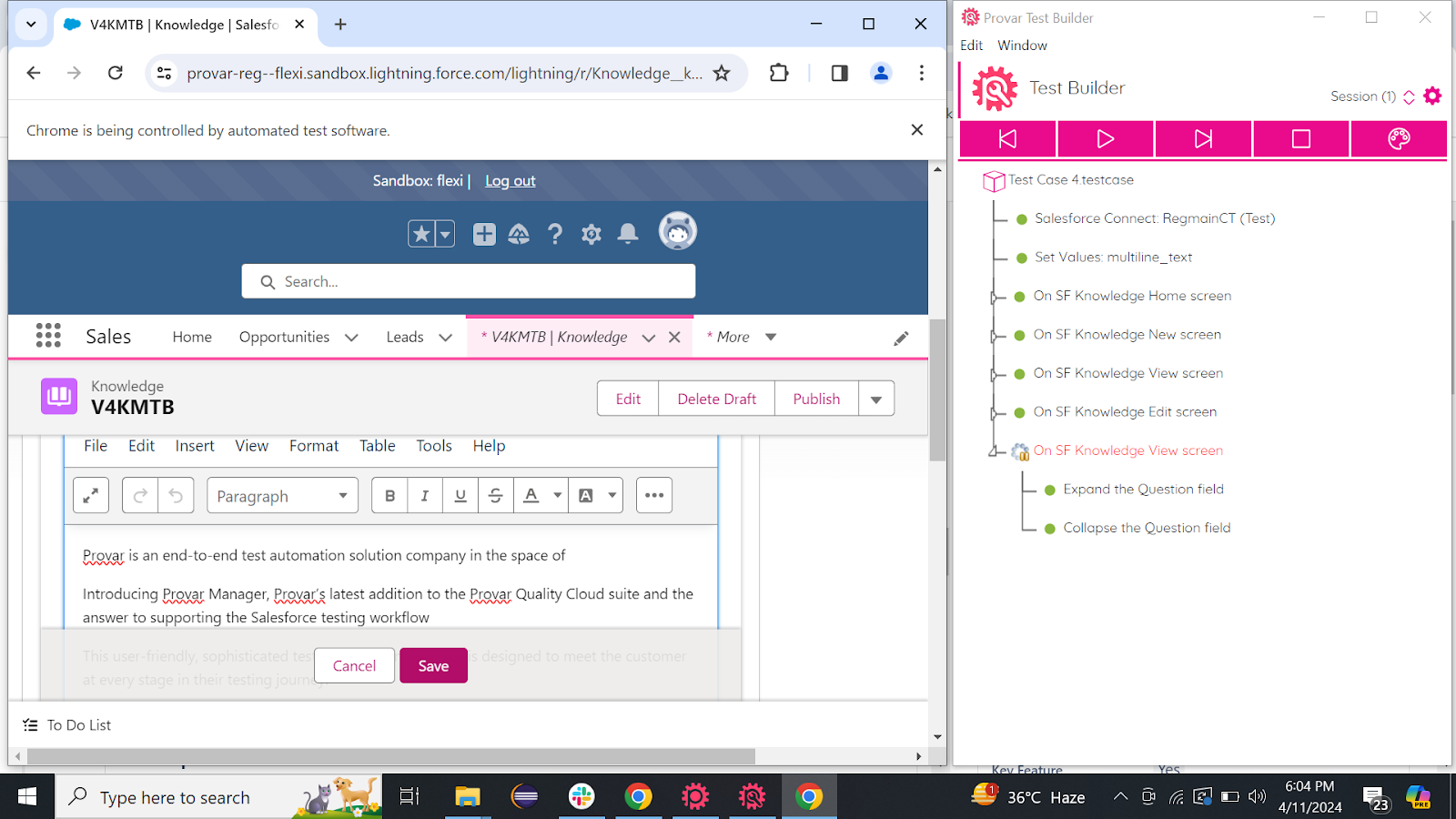Screen dimensions: 1456x819
Task: Open the App Launcher grid icon
Action: 48,336
